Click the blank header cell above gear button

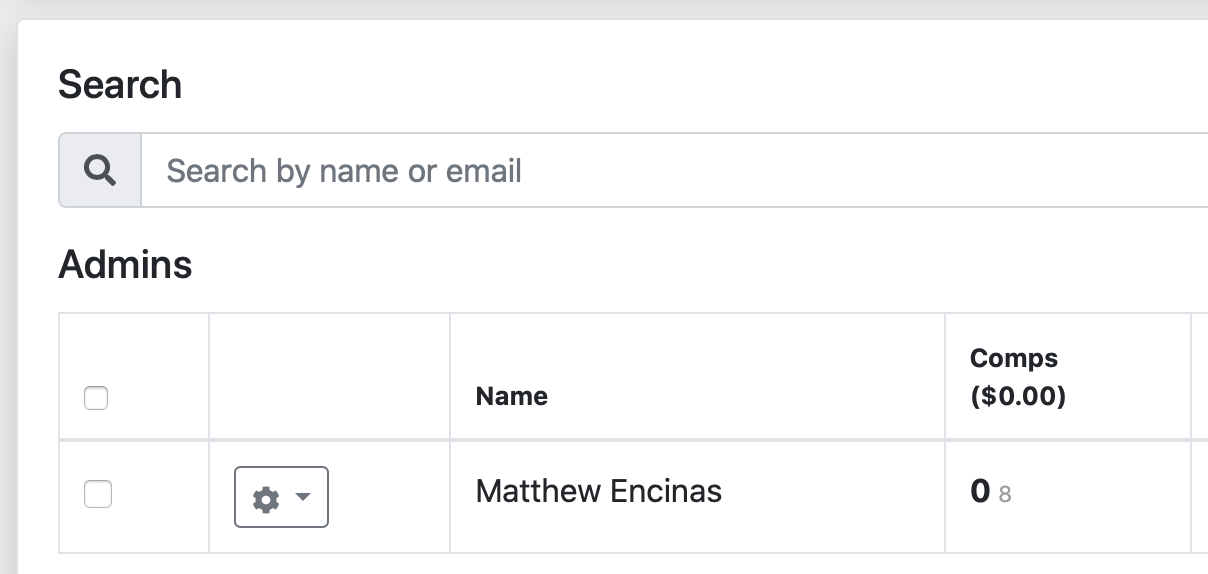click(x=329, y=376)
